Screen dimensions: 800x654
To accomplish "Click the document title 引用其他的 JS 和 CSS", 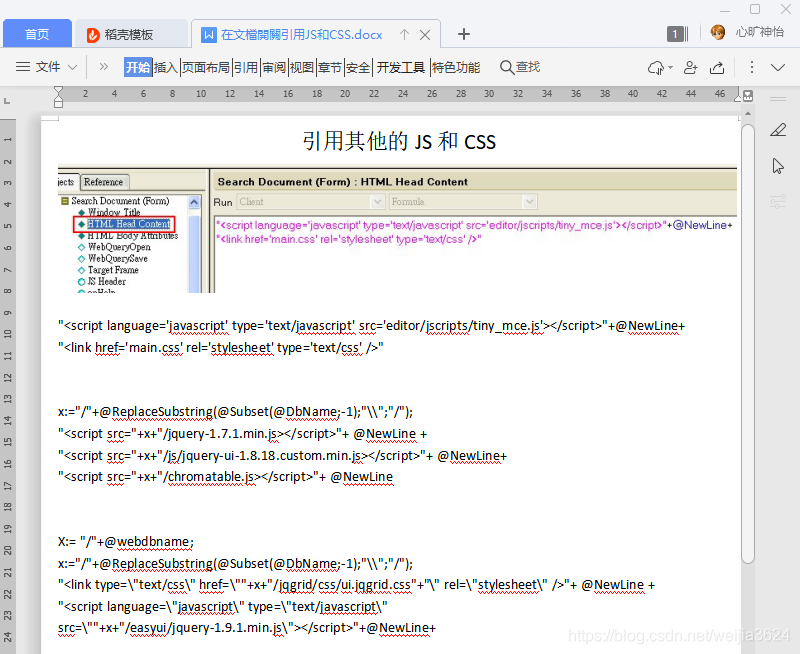I will click(399, 141).
